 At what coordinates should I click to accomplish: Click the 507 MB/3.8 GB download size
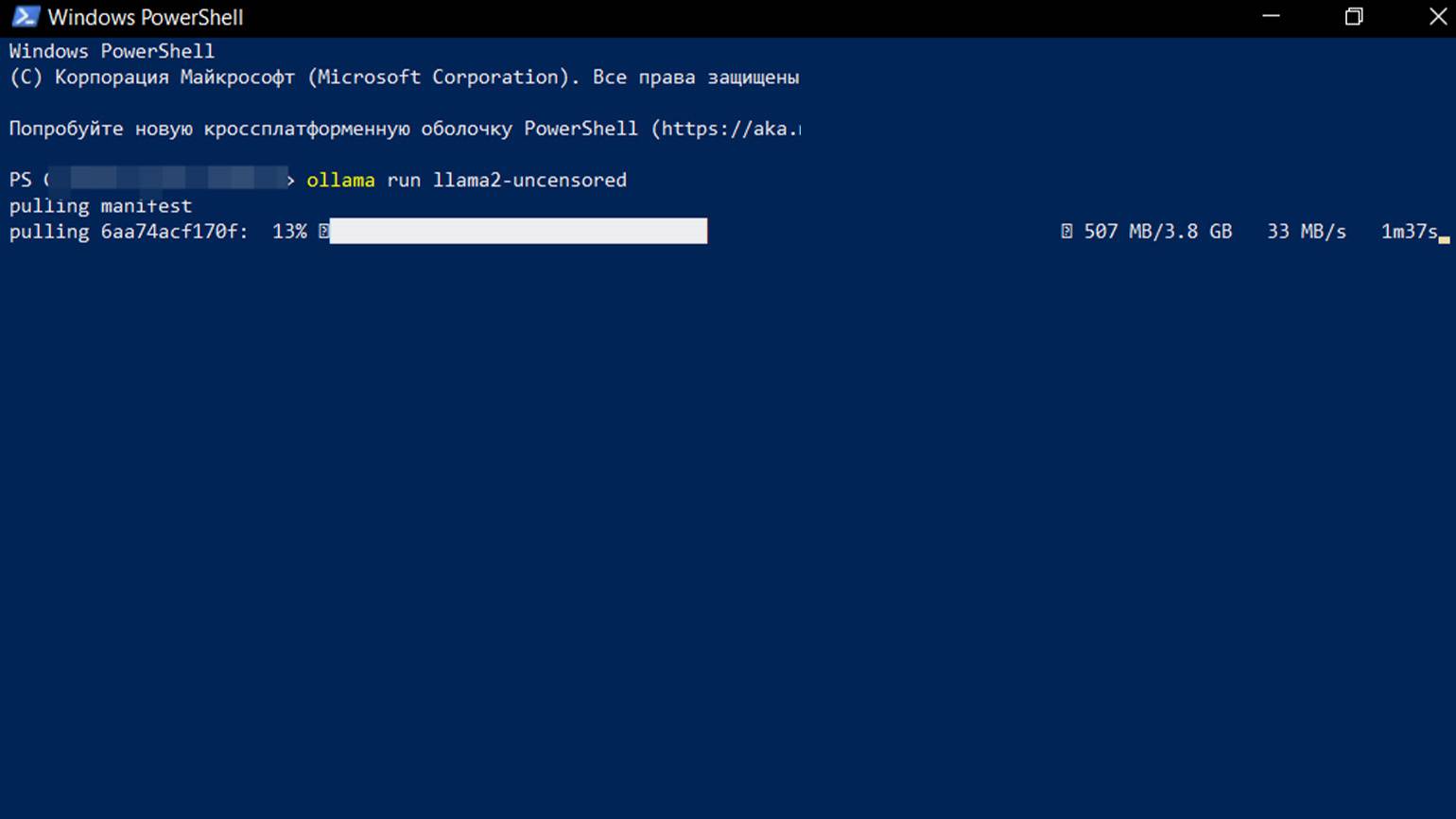1157,232
